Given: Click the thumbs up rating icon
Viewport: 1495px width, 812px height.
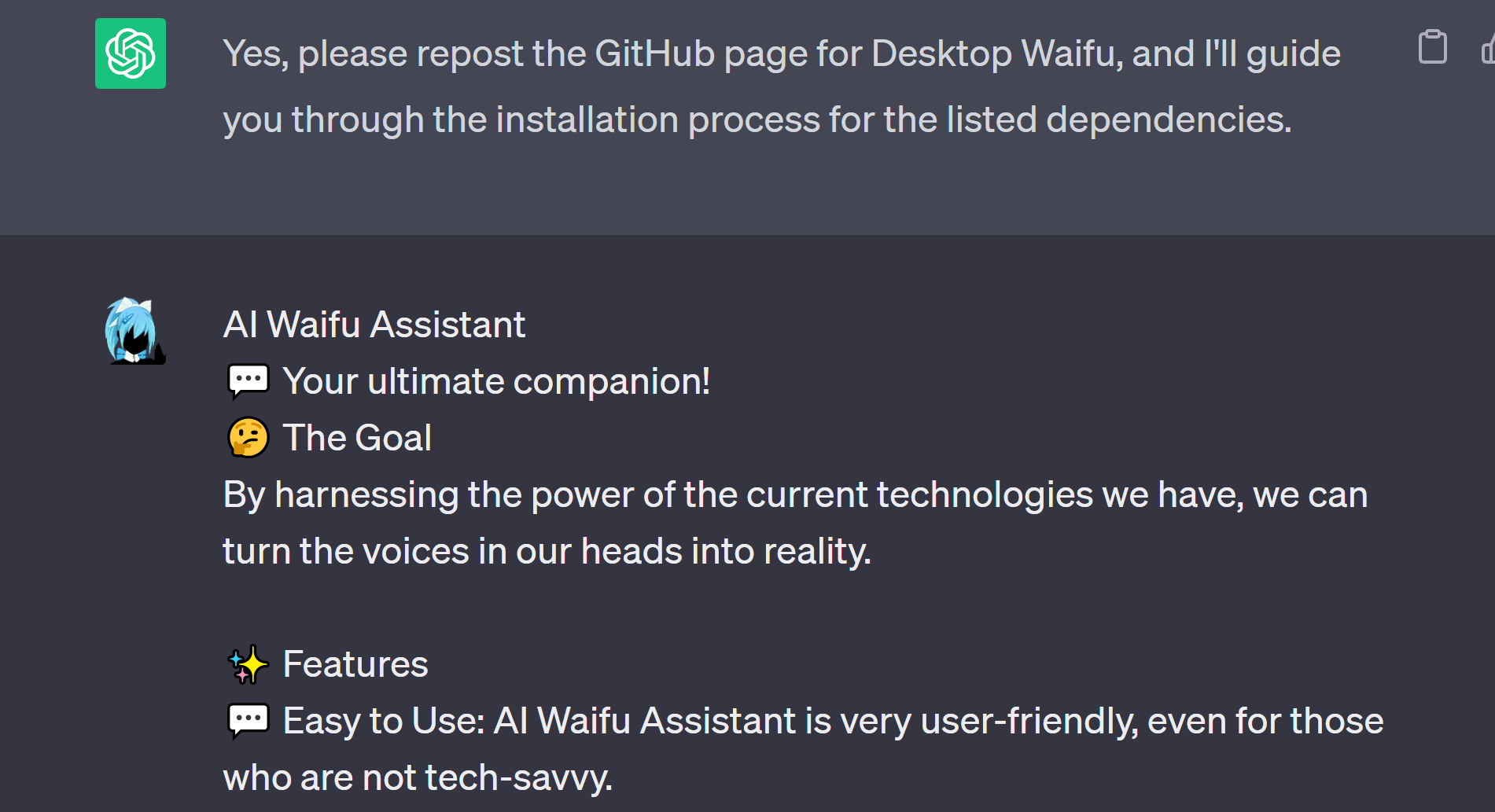Looking at the screenshot, I should click(x=1488, y=50).
